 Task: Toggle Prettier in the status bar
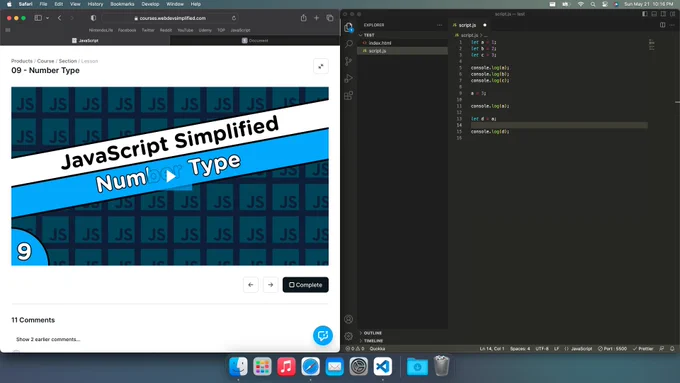[643, 349]
